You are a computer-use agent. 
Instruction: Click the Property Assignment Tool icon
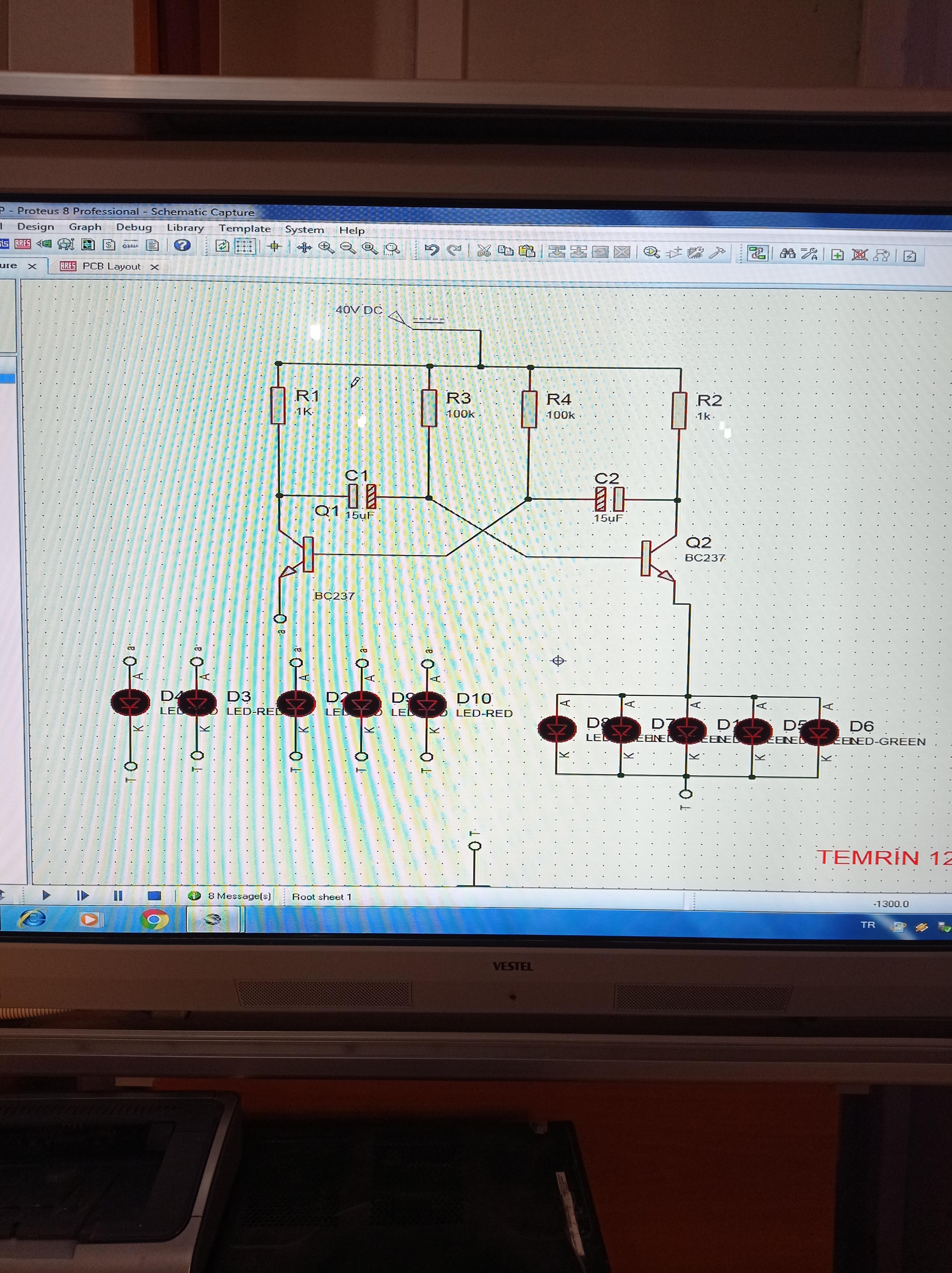(809, 254)
